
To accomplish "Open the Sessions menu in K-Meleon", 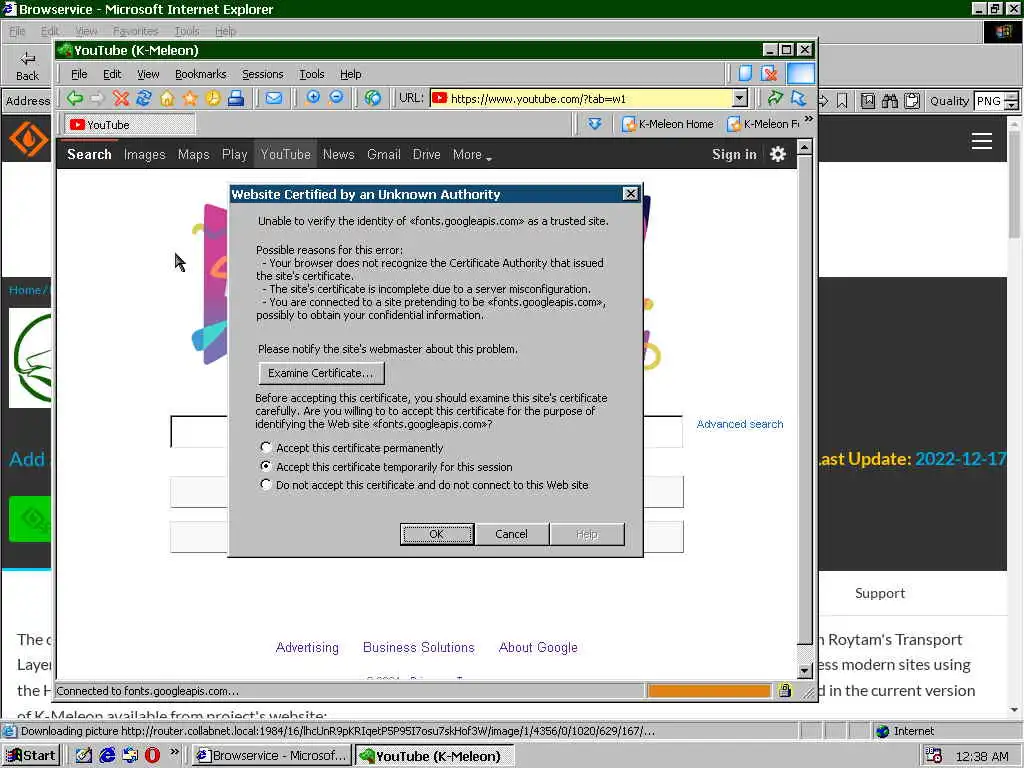I will 263,74.
